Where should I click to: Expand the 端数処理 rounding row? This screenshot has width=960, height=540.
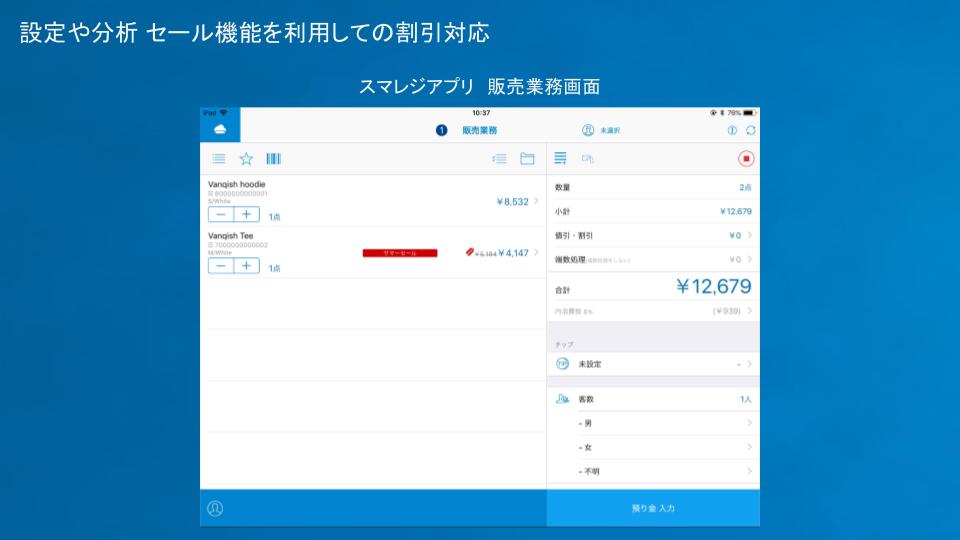click(652, 259)
